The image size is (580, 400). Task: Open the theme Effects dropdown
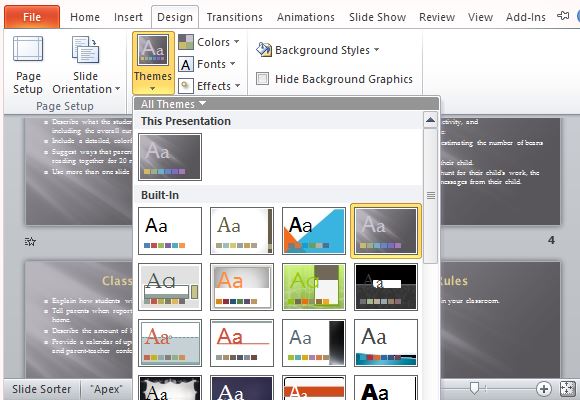click(x=209, y=86)
